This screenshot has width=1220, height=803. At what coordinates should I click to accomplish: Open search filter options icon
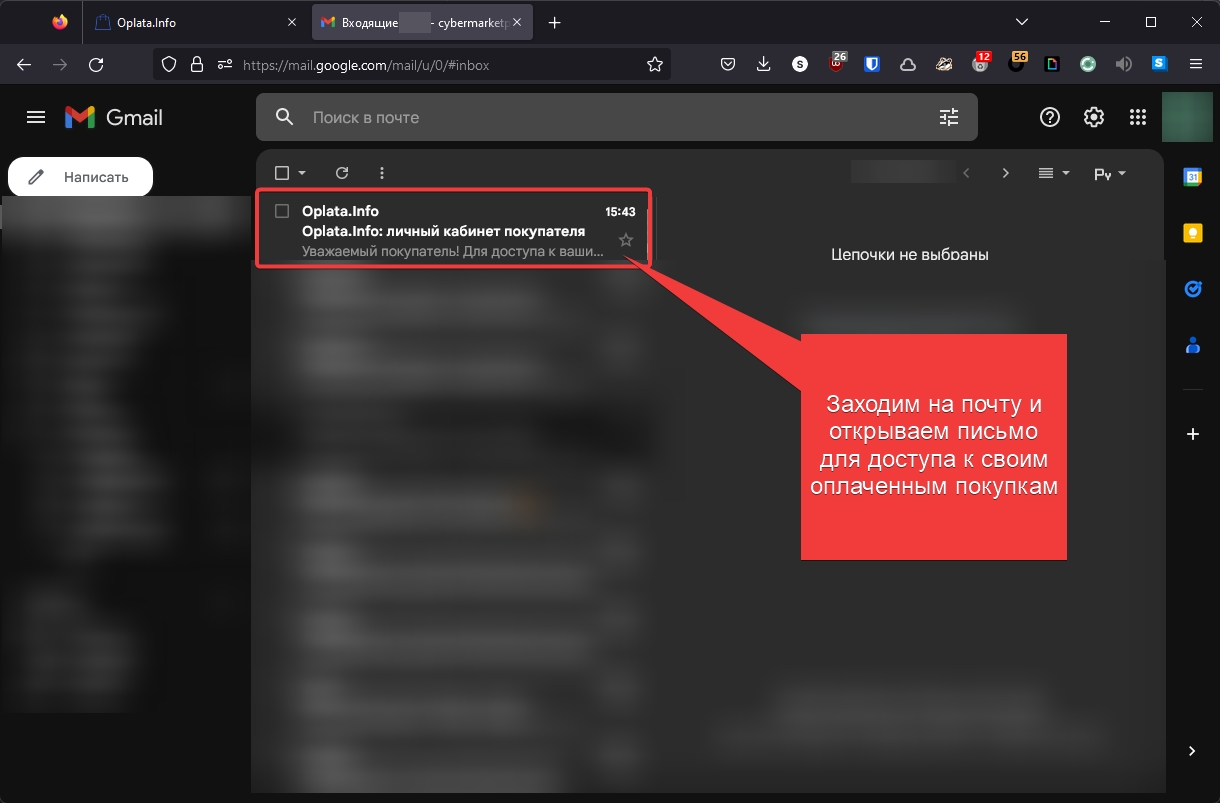coord(948,117)
